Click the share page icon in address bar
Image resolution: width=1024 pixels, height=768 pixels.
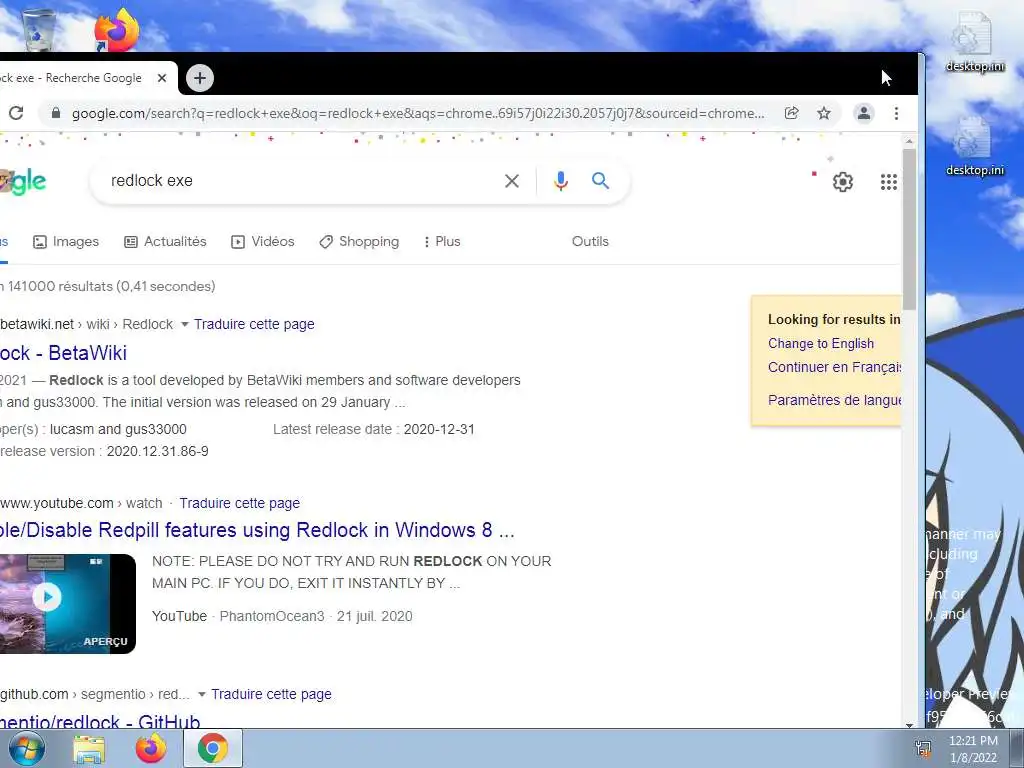[792, 113]
